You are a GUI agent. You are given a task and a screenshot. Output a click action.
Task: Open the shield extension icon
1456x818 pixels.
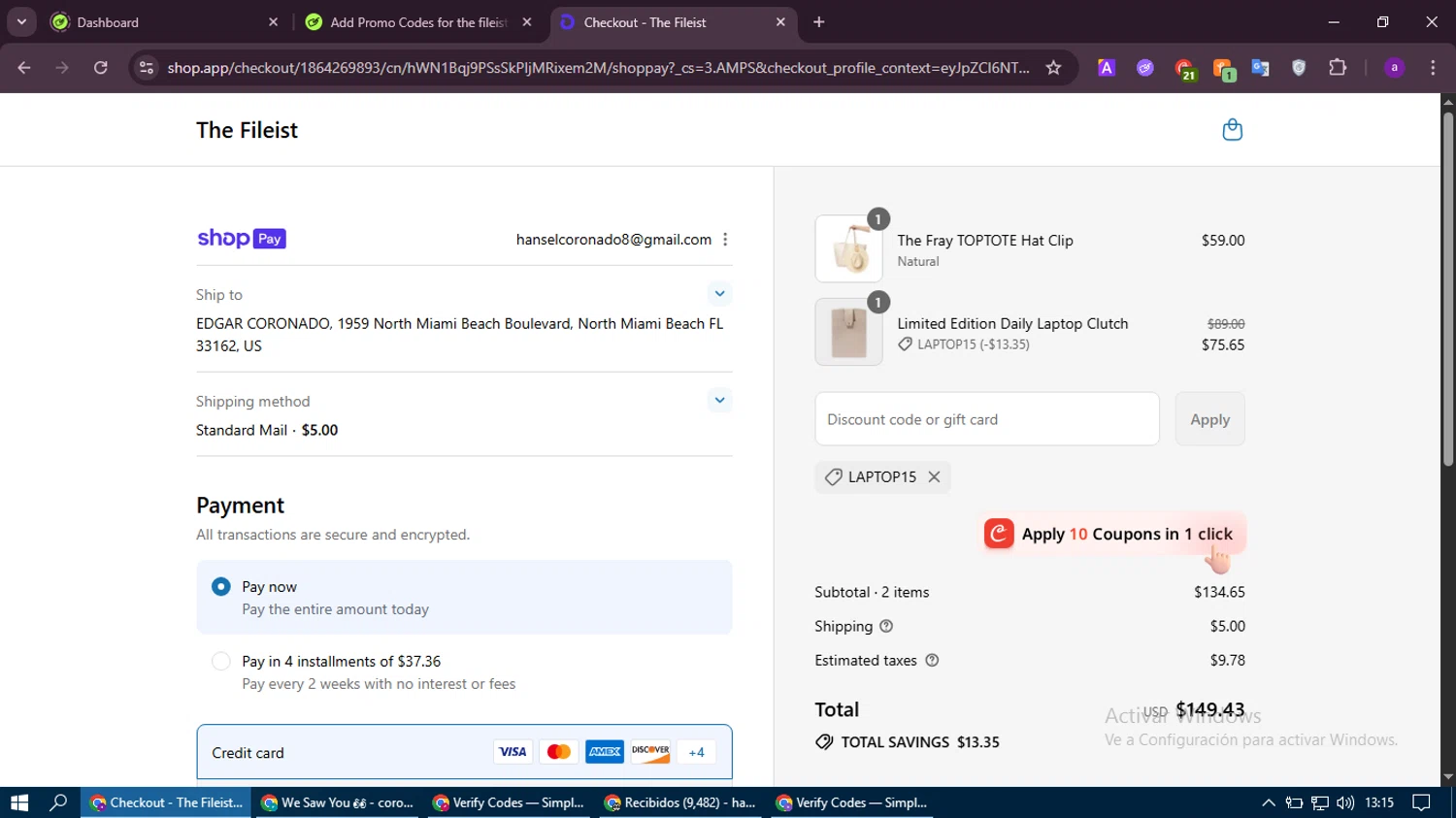pyautogui.click(x=1299, y=68)
